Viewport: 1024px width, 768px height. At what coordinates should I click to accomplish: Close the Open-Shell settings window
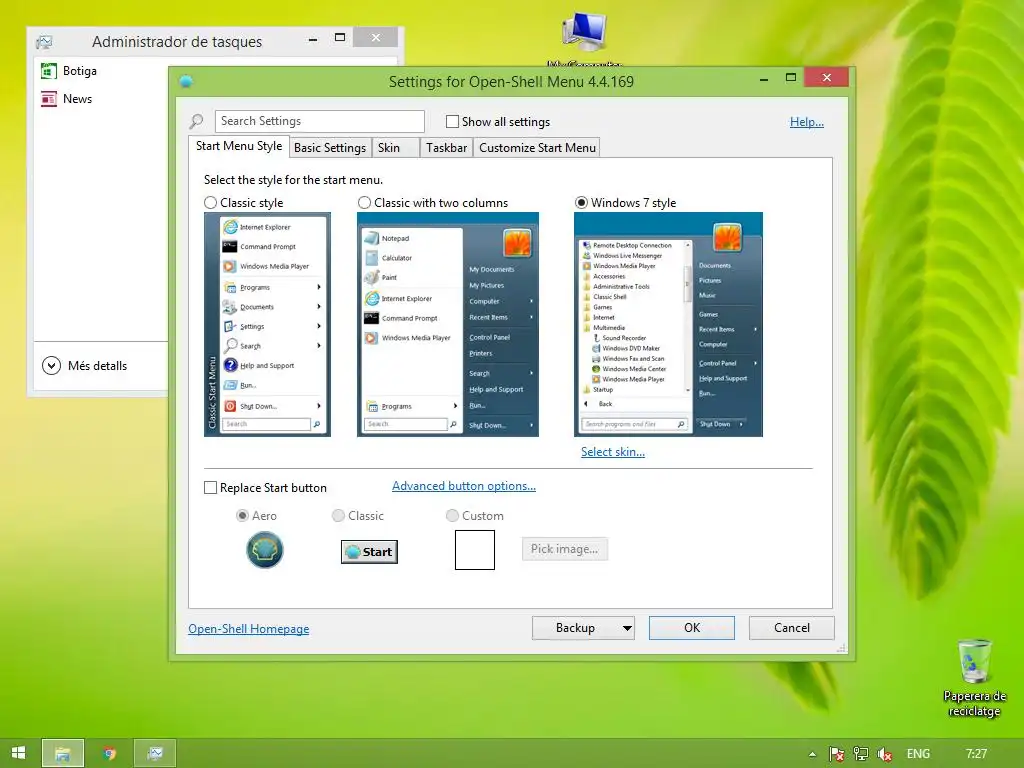(826, 78)
